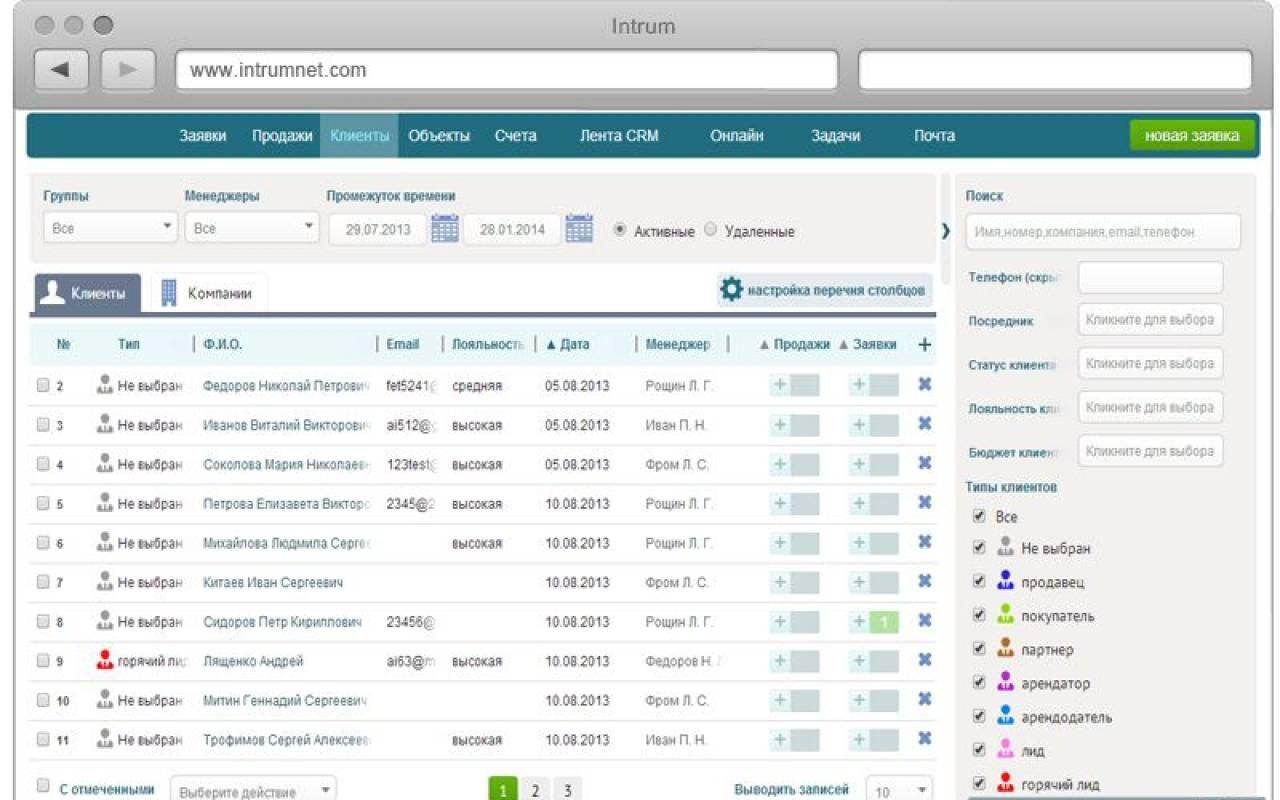Delete row of Трофимов Сергей
Image resolution: width=1280 pixels, height=800 pixels.
click(925, 739)
